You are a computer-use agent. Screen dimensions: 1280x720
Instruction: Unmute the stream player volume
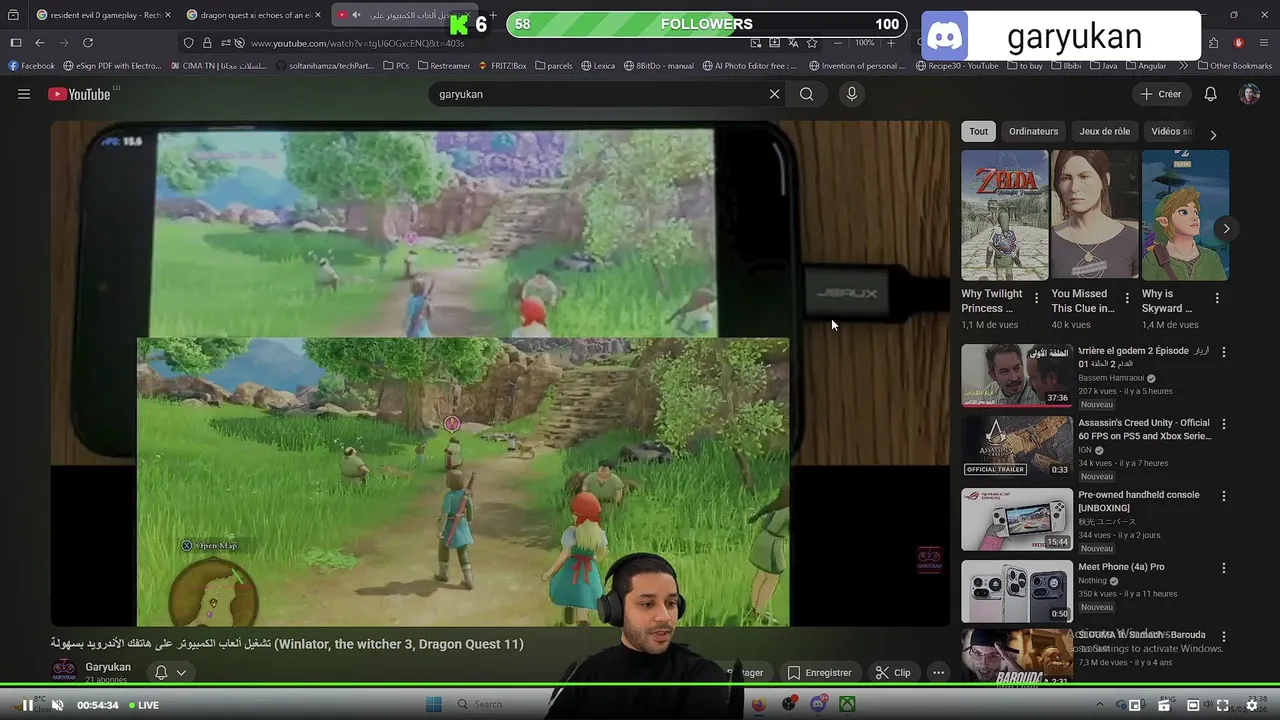pyautogui.click(x=57, y=705)
